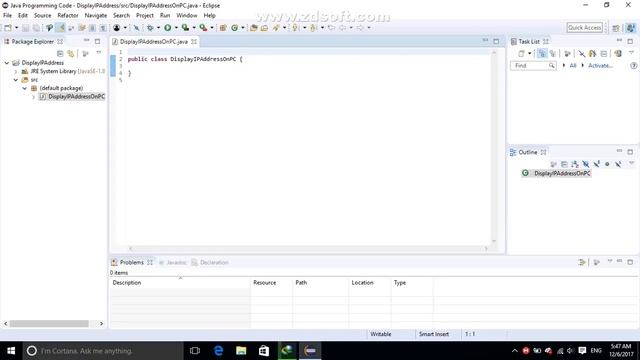Image resolution: width=640 pixels, height=360 pixels.
Task: Open the Navigate menu
Action: point(96,16)
